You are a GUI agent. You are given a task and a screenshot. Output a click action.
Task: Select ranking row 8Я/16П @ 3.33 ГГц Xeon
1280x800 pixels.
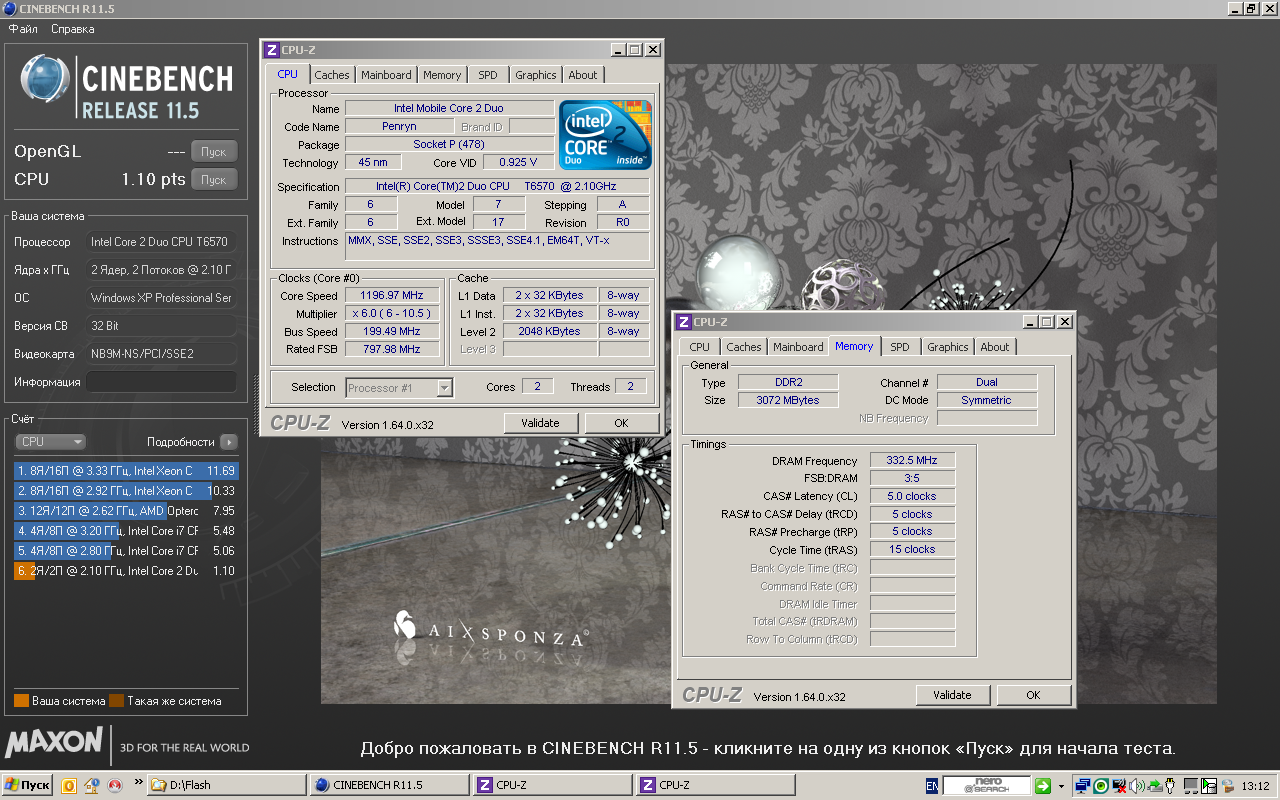click(127, 470)
